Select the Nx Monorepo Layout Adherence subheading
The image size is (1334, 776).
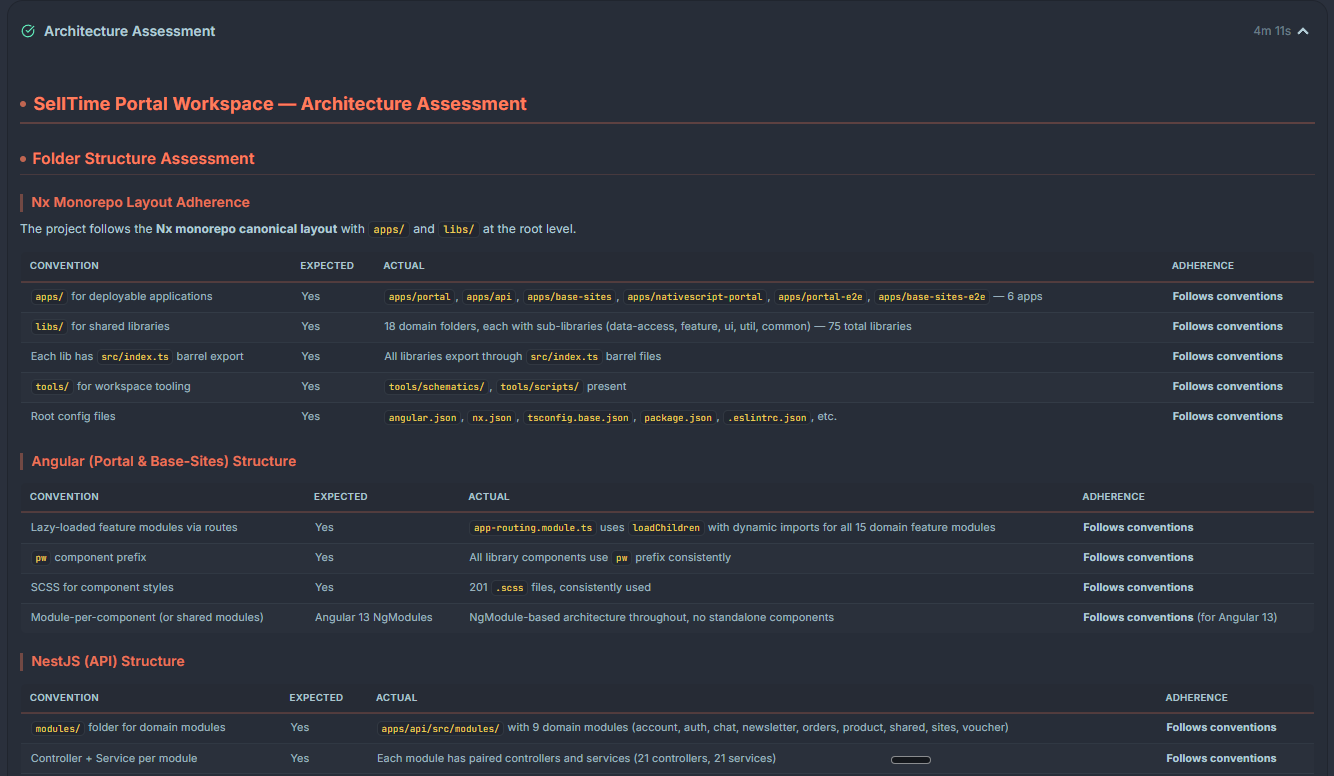[x=140, y=202]
